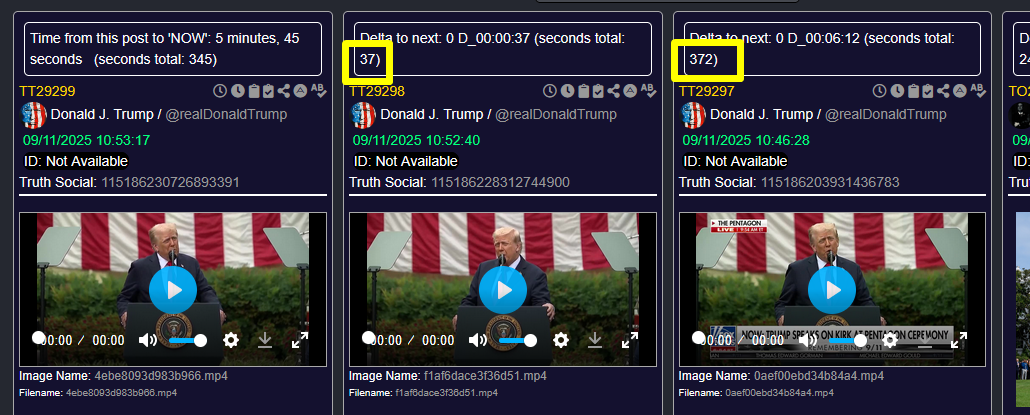This screenshot has width=1030, height=415.
Task: Enter fullscreen on f1af6dace3f36d51.mp4 player
Action: (629, 340)
